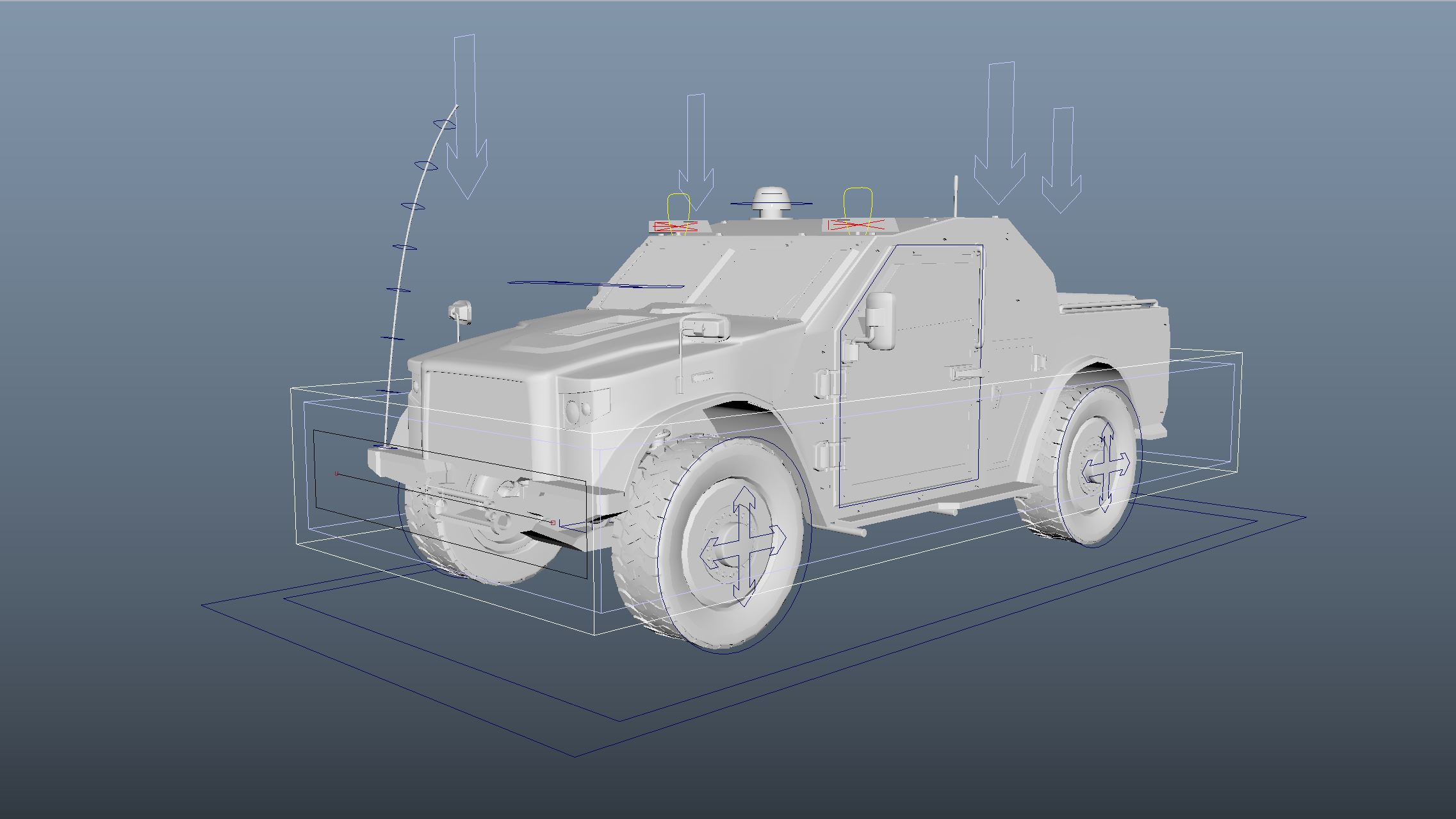Select the right yellow loop roof control
The width and height of the screenshot is (1456, 819).
[858, 210]
